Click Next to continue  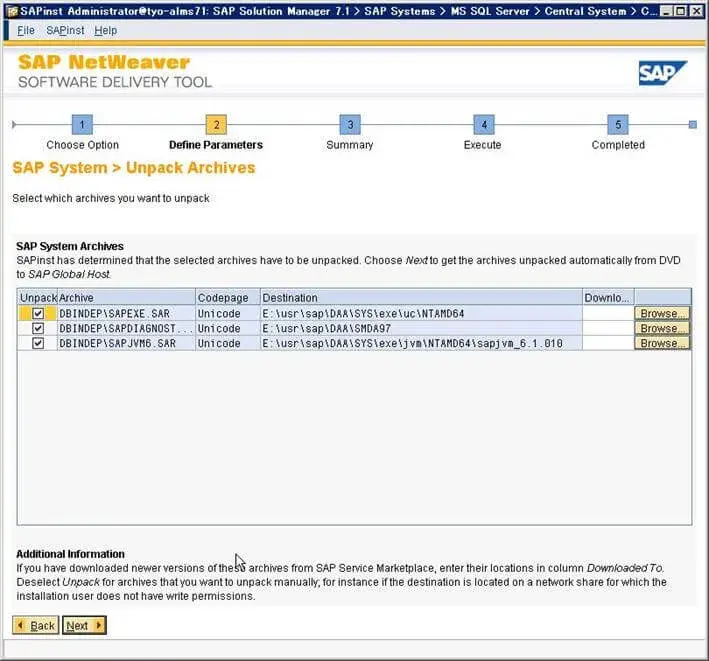click(x=84, y=625)
